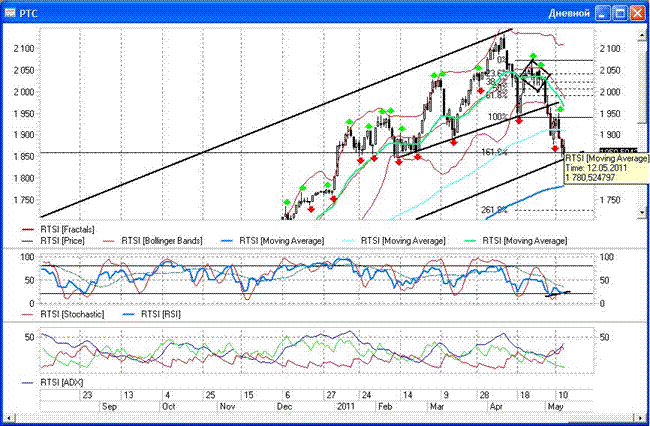This screenshot has height=426, width=650.
Task: Select the RTSI [Fractals] legend entry
Action: tap(58, 230)
